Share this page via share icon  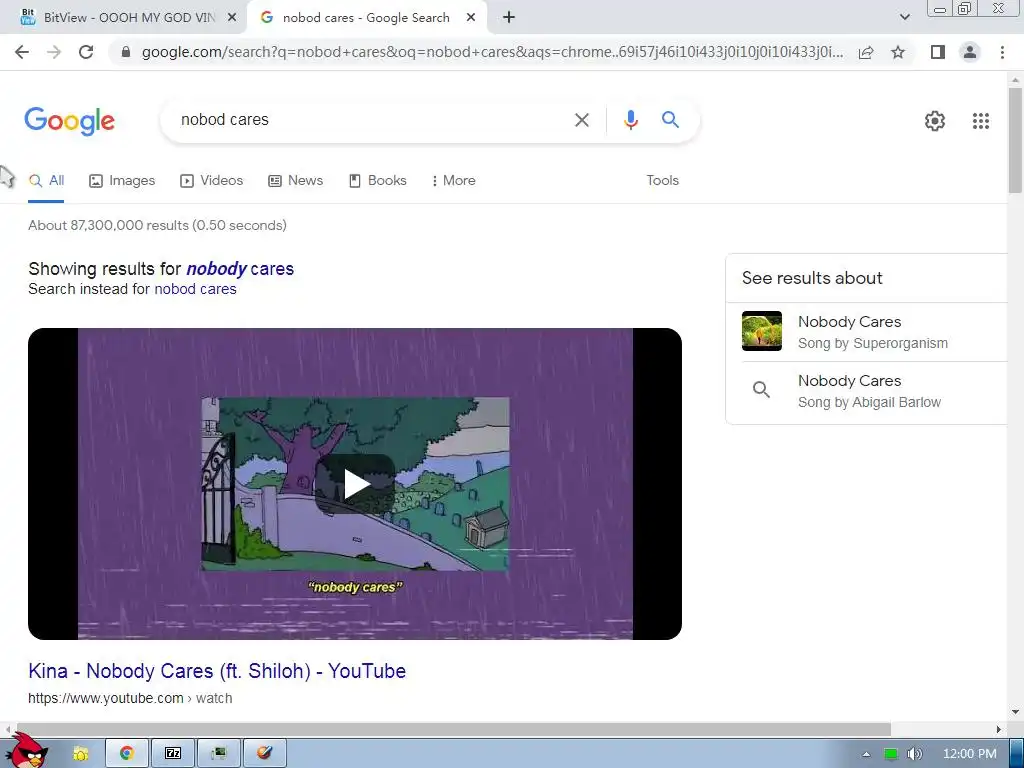point(866,52)
